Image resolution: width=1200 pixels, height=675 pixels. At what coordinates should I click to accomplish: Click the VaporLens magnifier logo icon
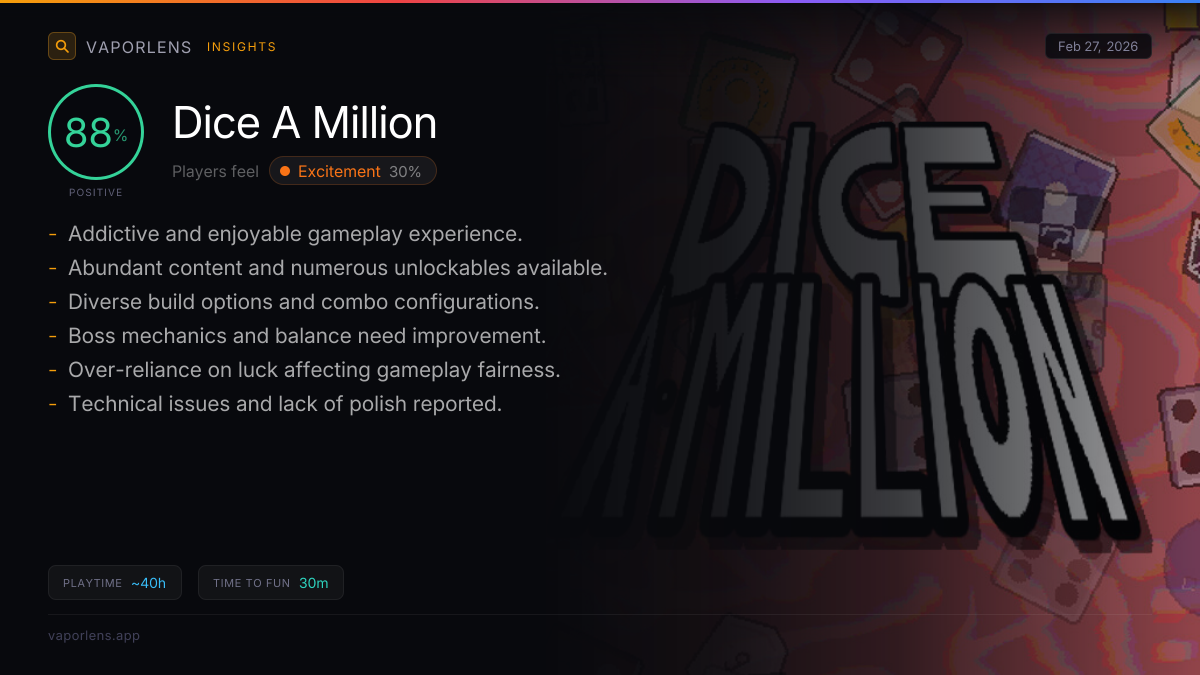62,46
